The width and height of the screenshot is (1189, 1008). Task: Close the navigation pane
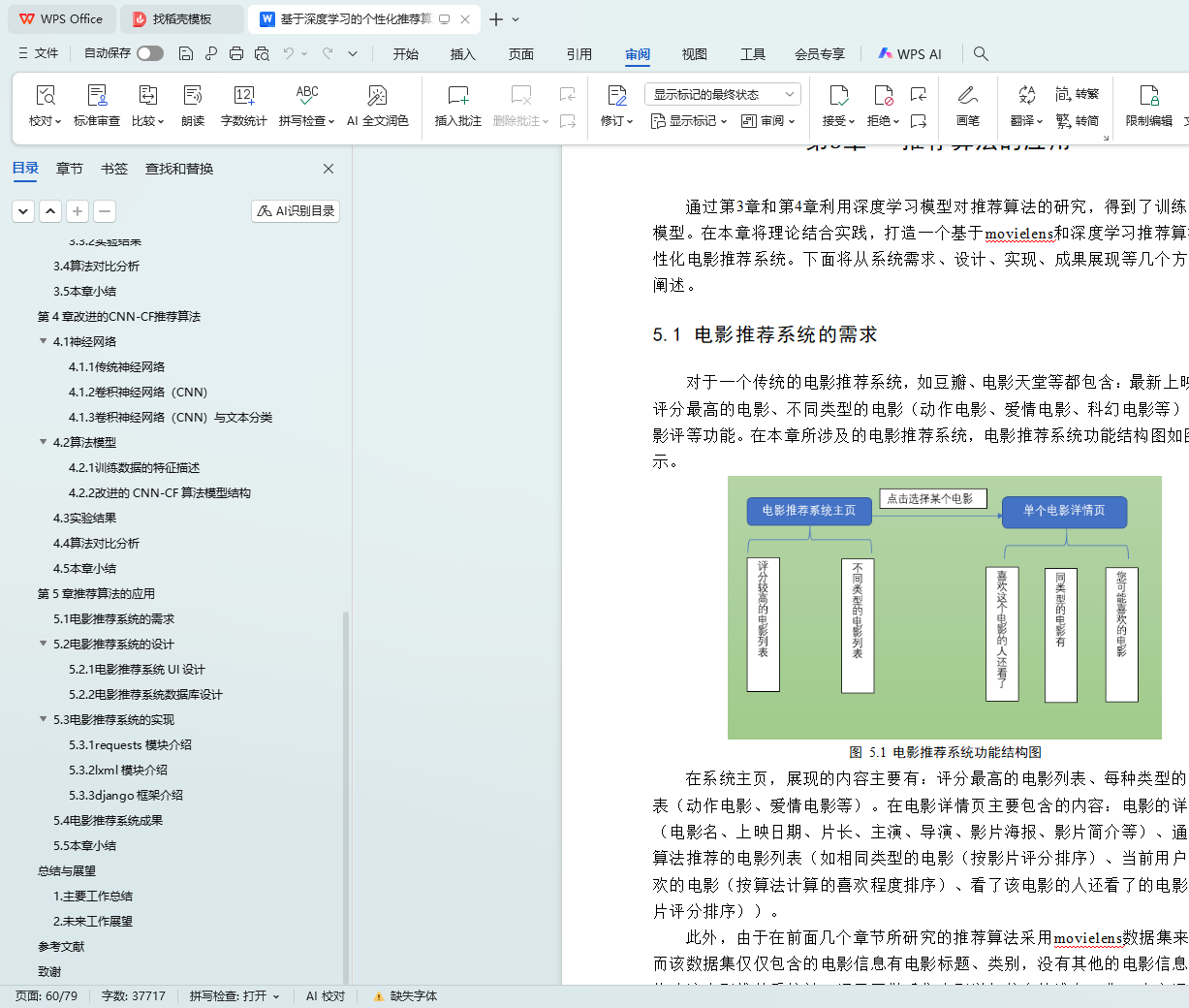pos(329,169)
